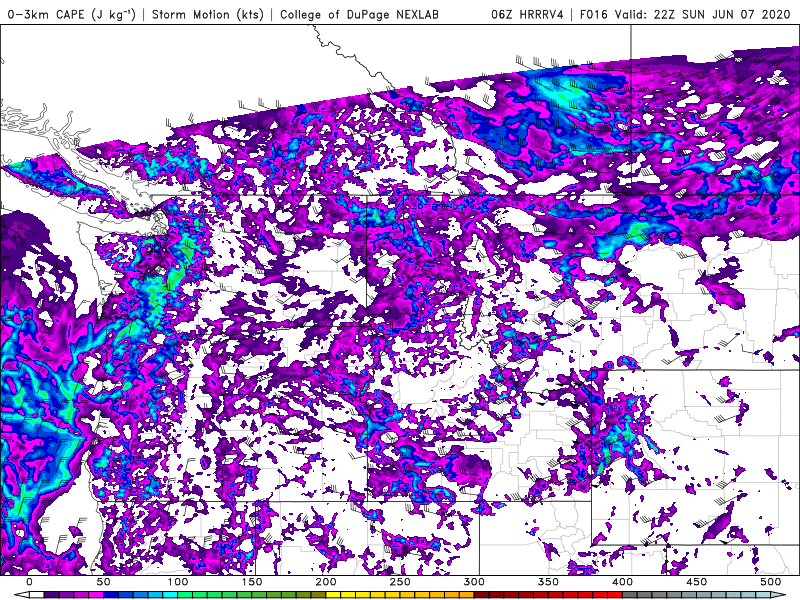Click the colorbar tick label '150'
800x600 pixels.
(252, 582)
